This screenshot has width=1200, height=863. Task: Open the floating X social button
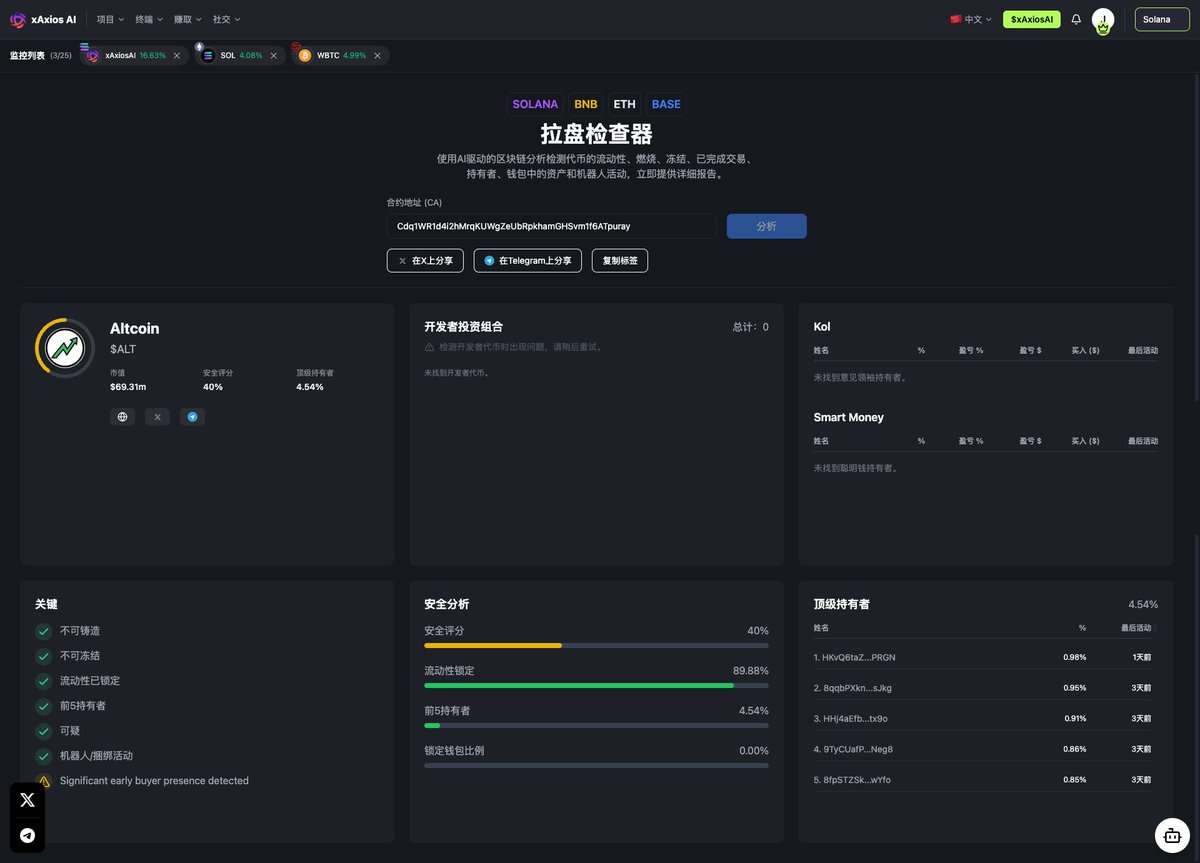(x=27, y=800)
